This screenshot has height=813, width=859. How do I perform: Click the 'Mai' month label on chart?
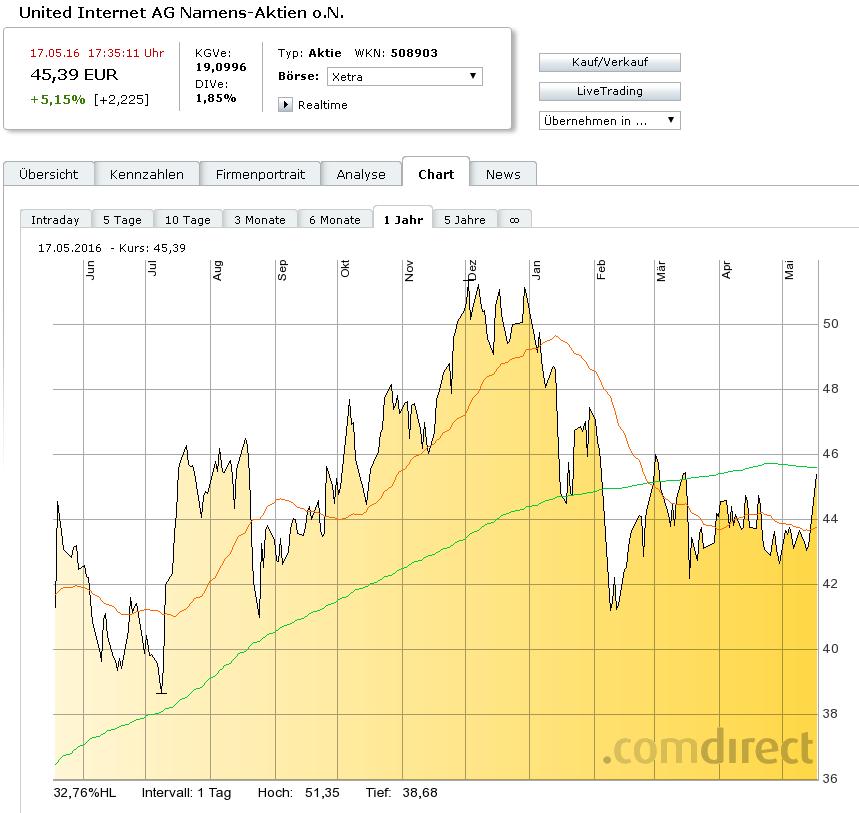(x=789, y=270)
